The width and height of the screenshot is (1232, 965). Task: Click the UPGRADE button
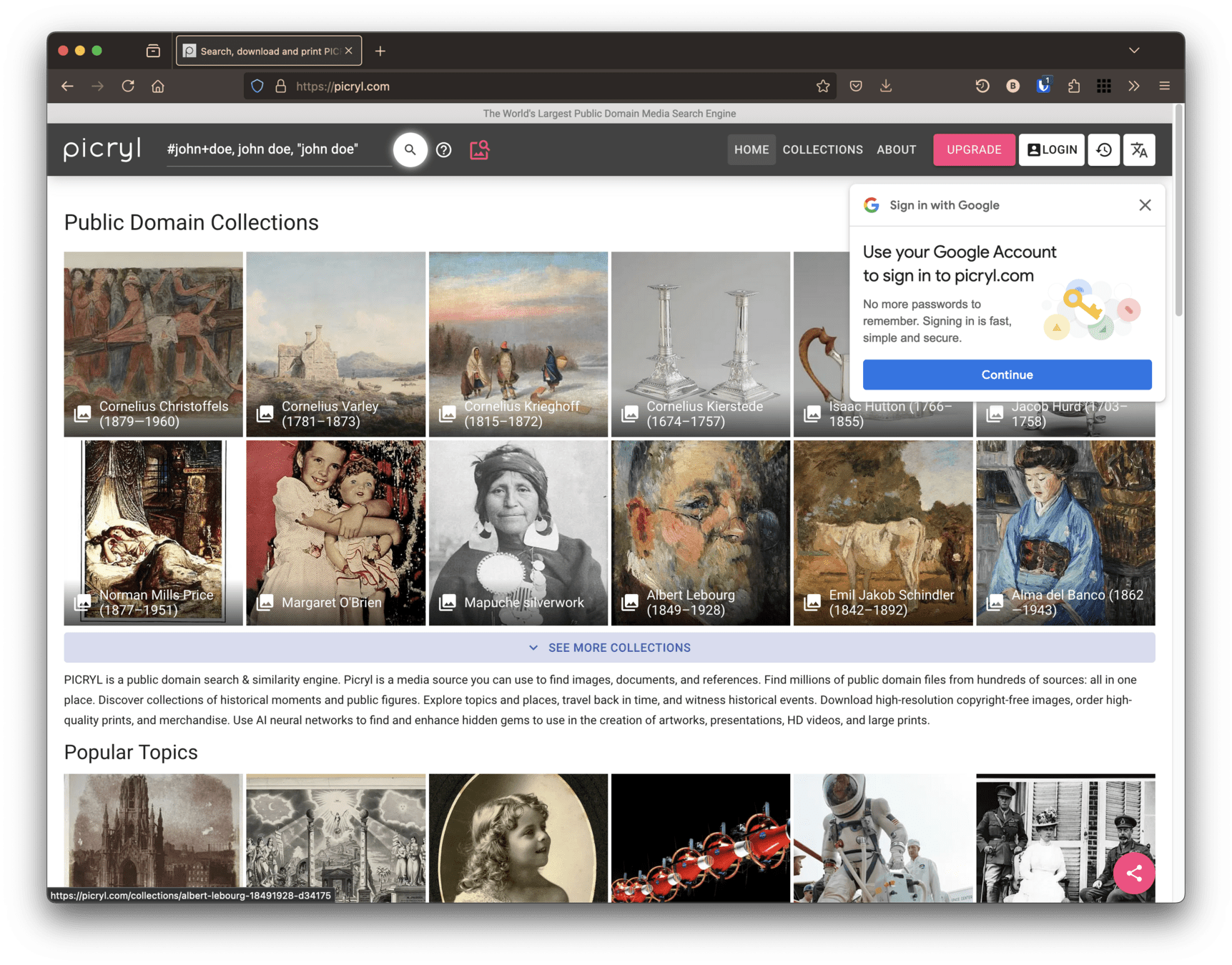pyautogui.click(x=974, y=149)
